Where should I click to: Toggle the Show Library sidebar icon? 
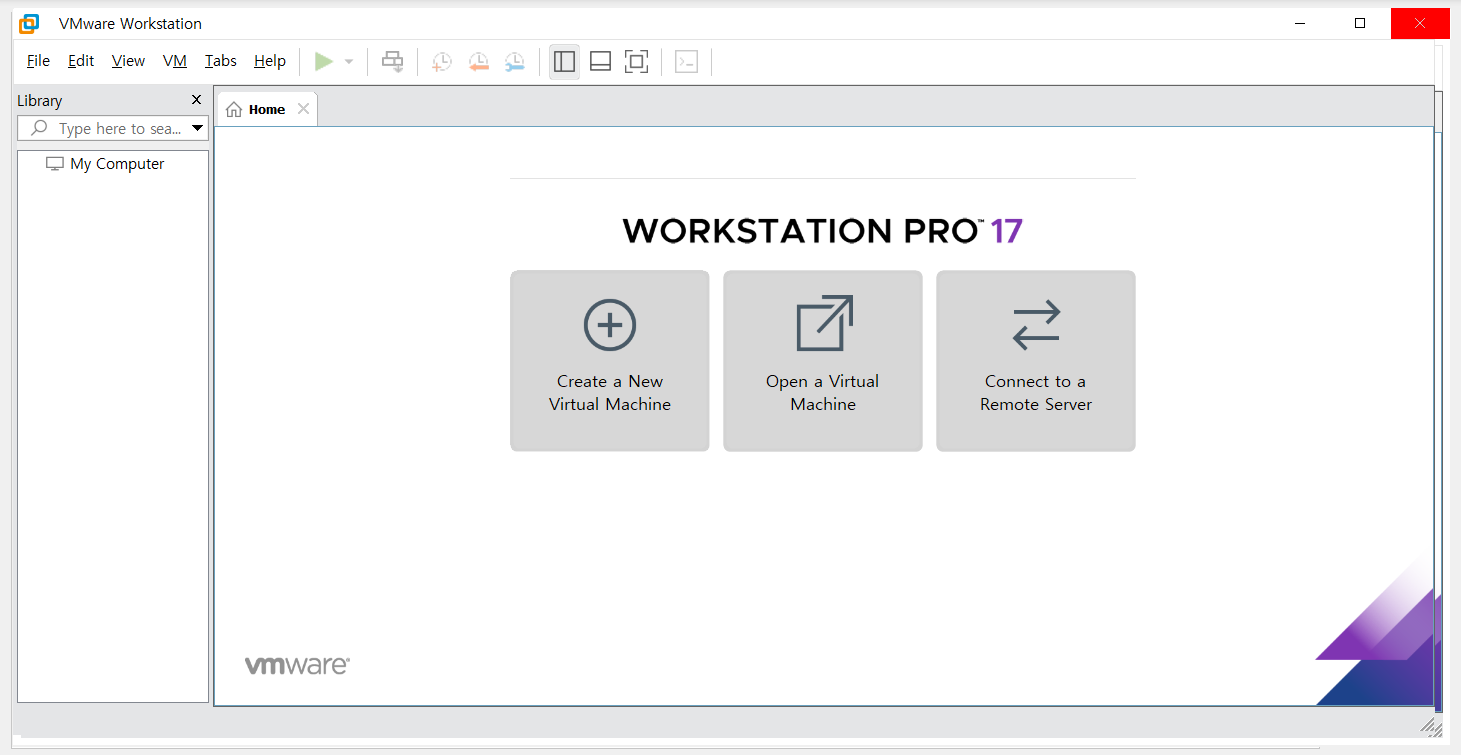pos(564,62)
